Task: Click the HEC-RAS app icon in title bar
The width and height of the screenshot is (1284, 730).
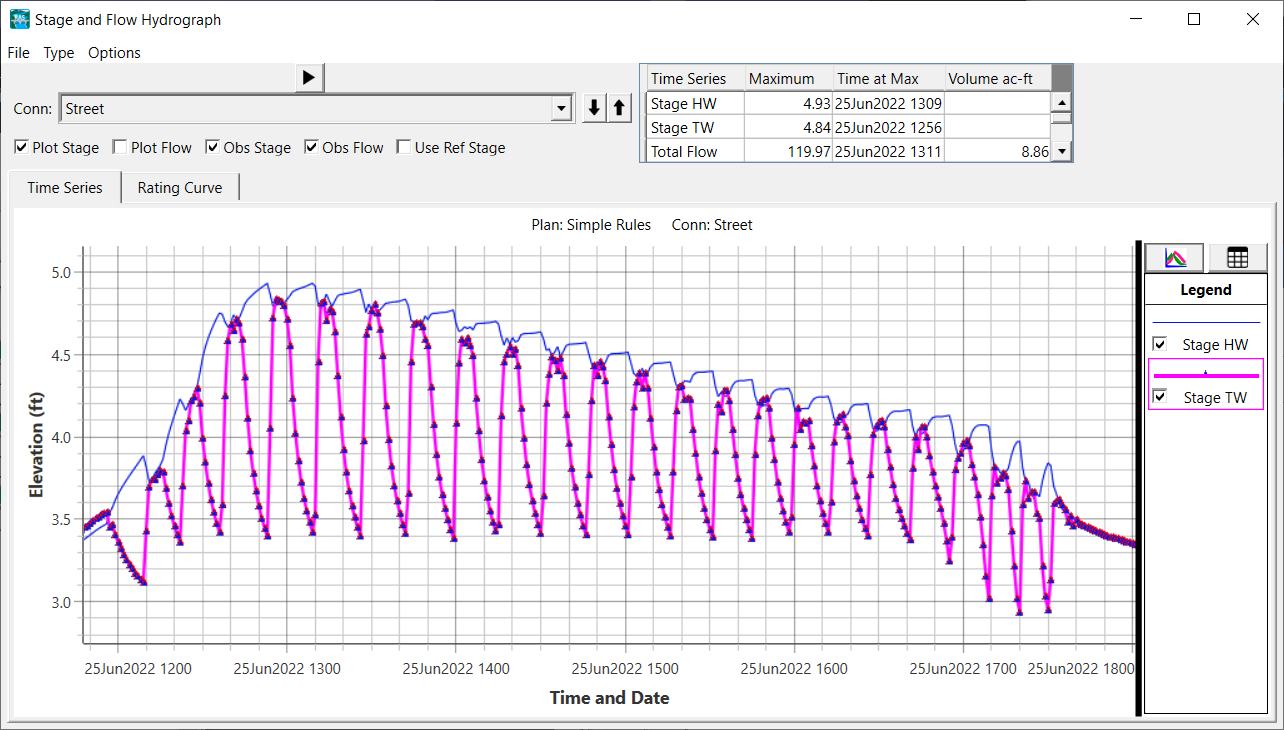Action: point(19,19)
